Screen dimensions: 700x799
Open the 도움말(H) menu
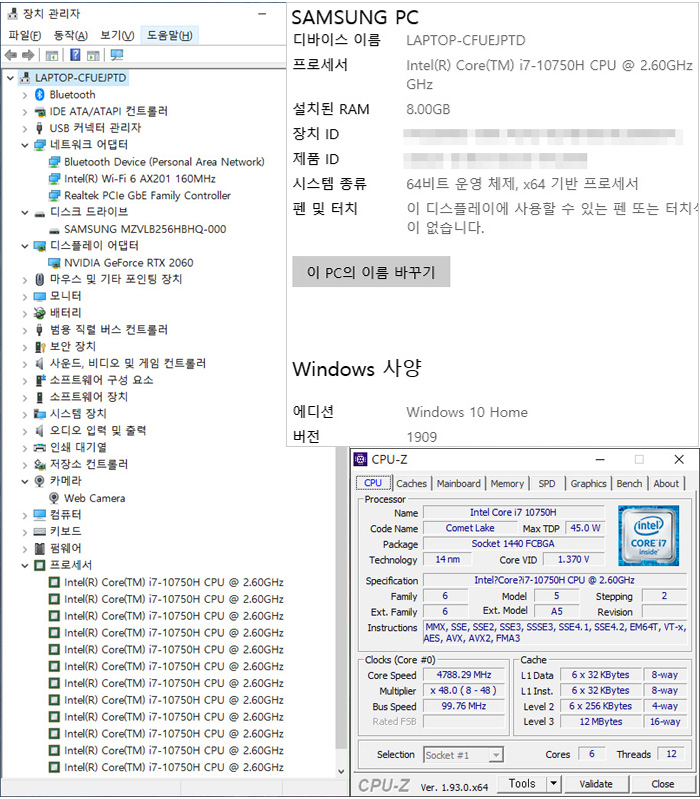[170, 35]
